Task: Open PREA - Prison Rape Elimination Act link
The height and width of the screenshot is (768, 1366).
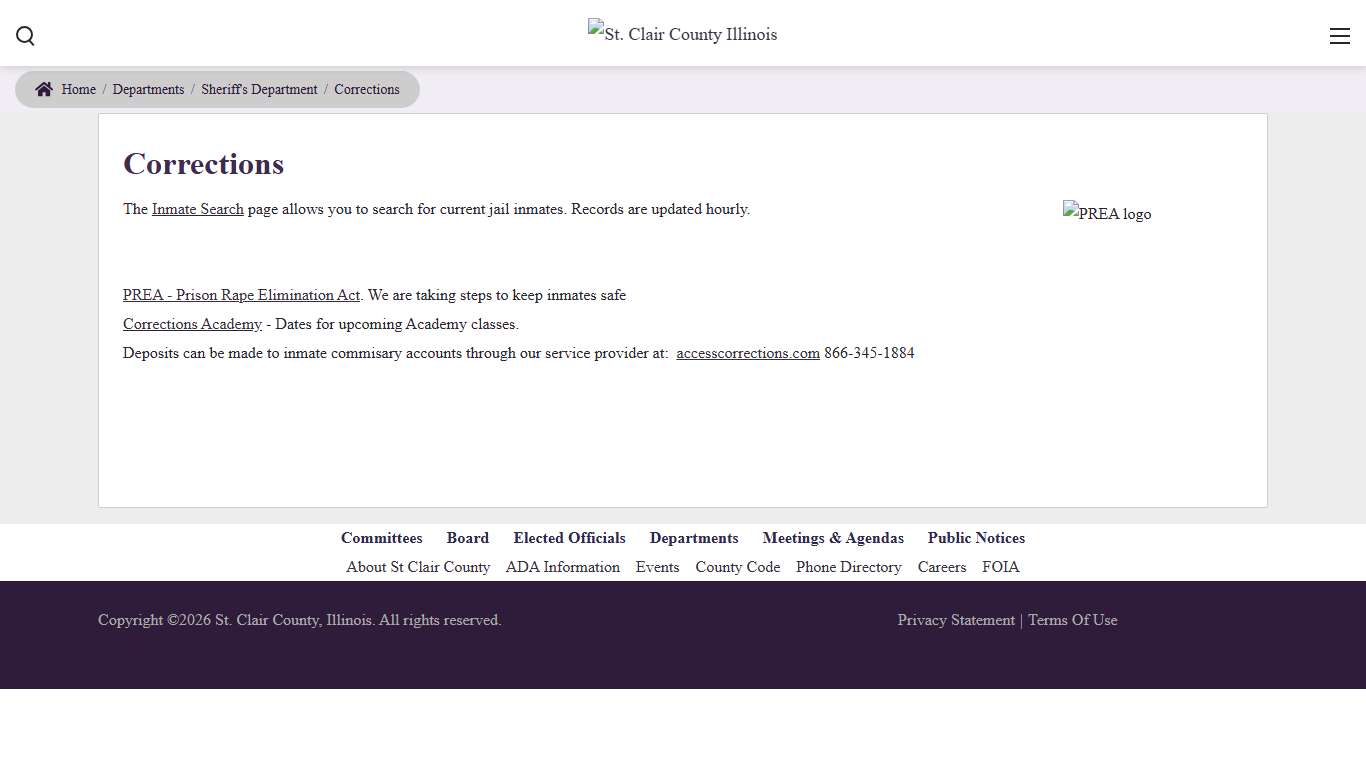Action: click(241, 295)
